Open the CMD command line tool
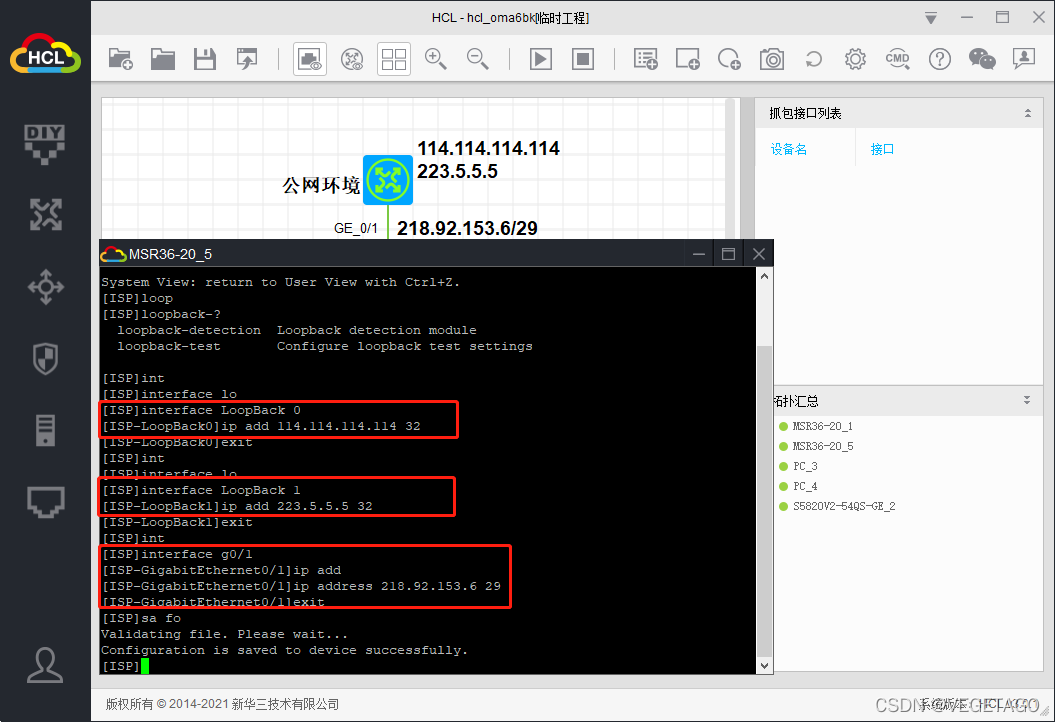 [897, 59]
